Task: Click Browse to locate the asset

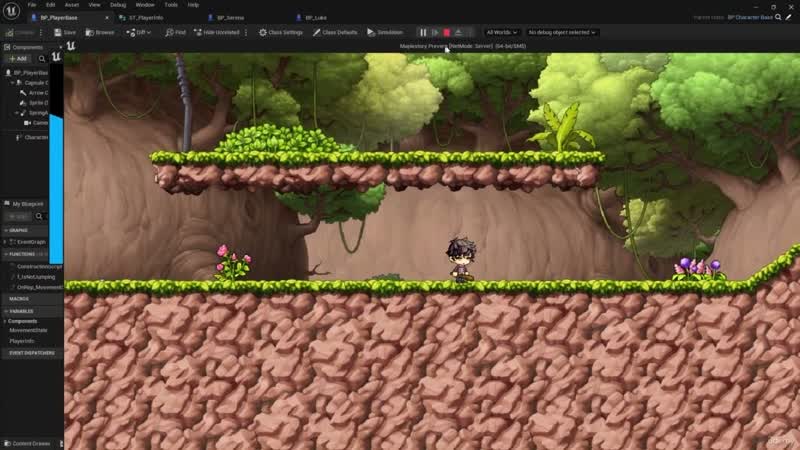Action: pyautogui.click(x=100, y=32)
